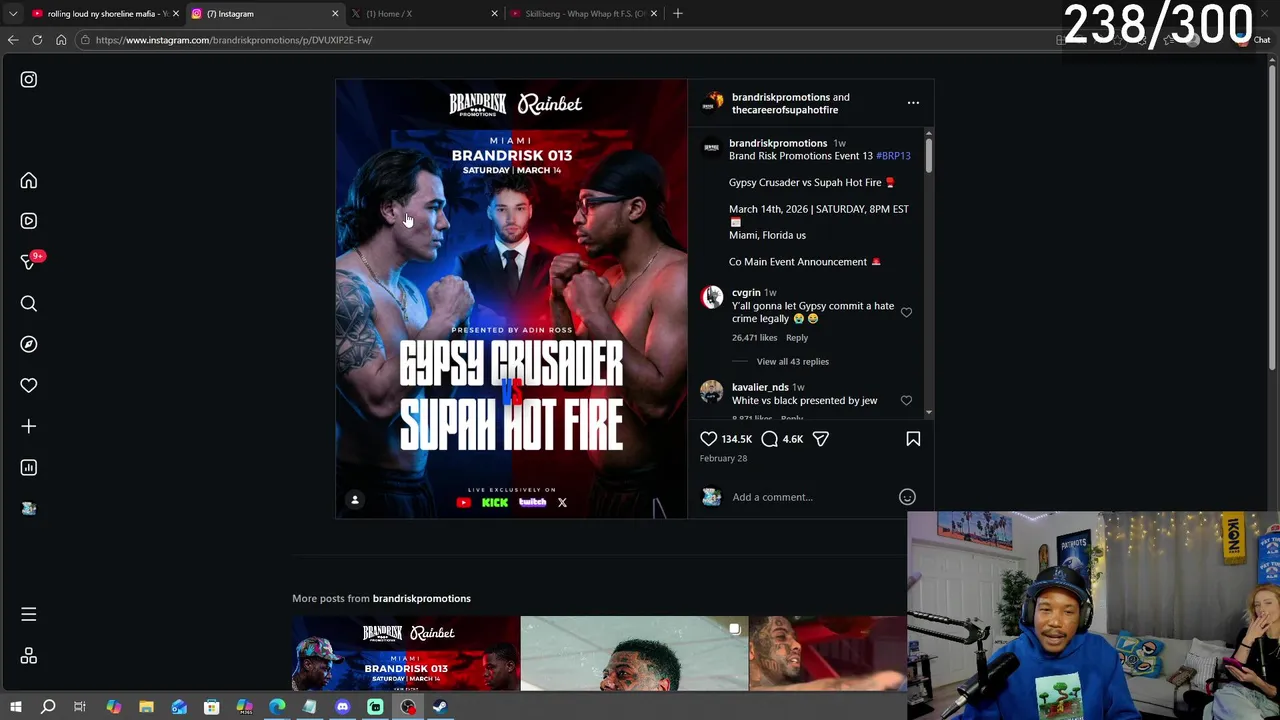The width and height of the screenshot is (1280, 720).
Task: Expand View all 43 replies
Action: (x=792, y=361)
